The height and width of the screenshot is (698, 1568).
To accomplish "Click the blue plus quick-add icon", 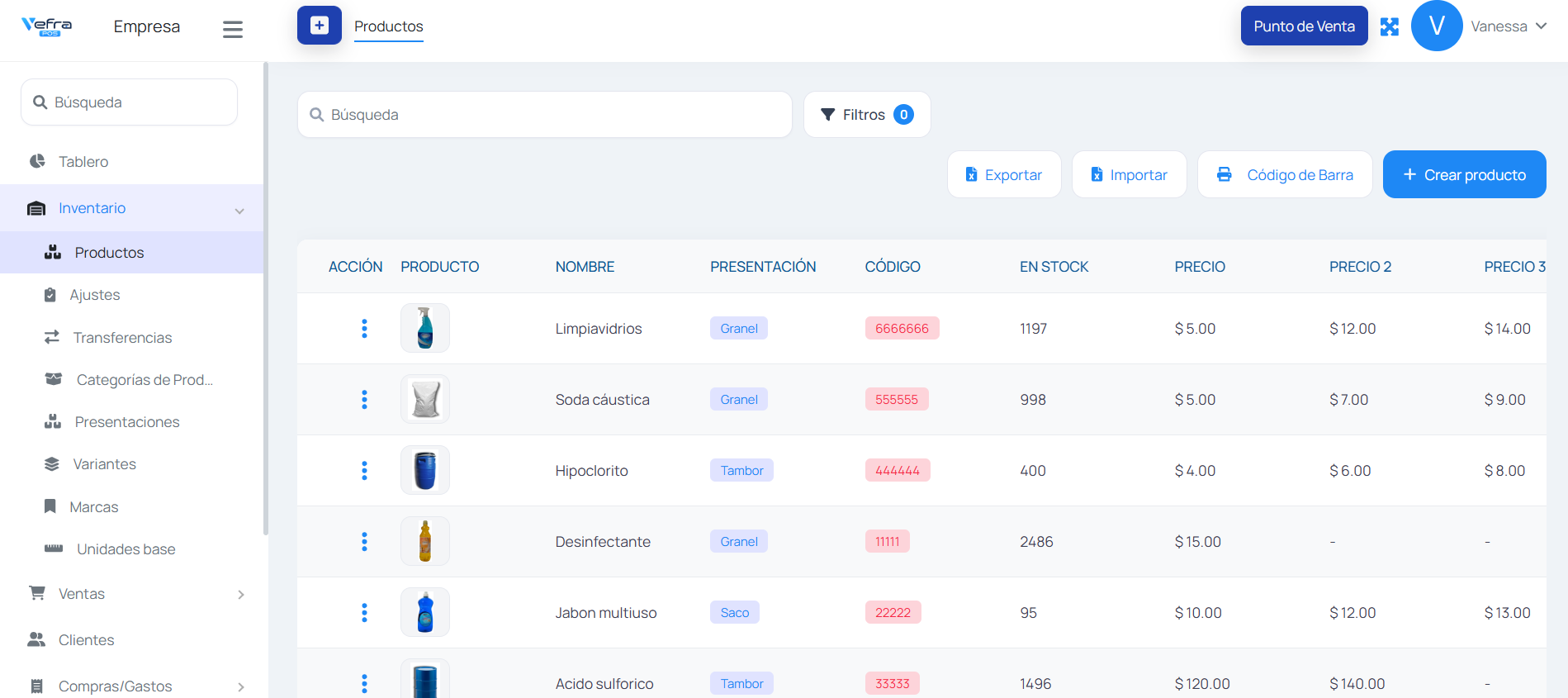I will [320, 26].
